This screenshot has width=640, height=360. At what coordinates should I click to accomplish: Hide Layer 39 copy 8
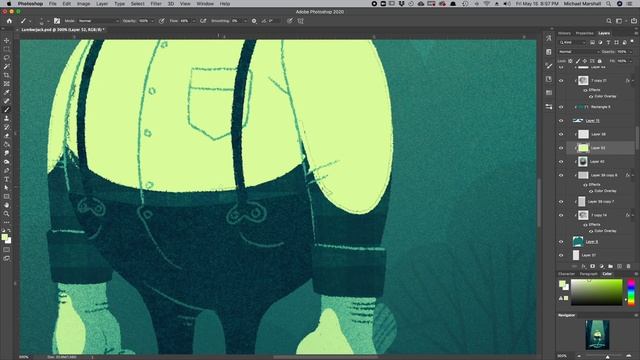tap(561, 175)
